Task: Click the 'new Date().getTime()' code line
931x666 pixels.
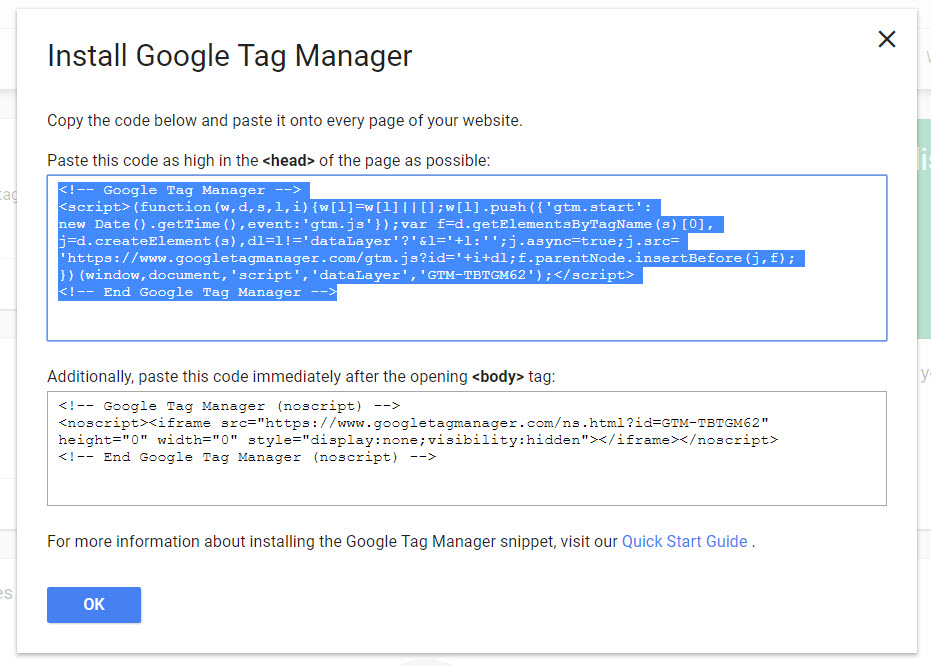Action: (390, 224)
